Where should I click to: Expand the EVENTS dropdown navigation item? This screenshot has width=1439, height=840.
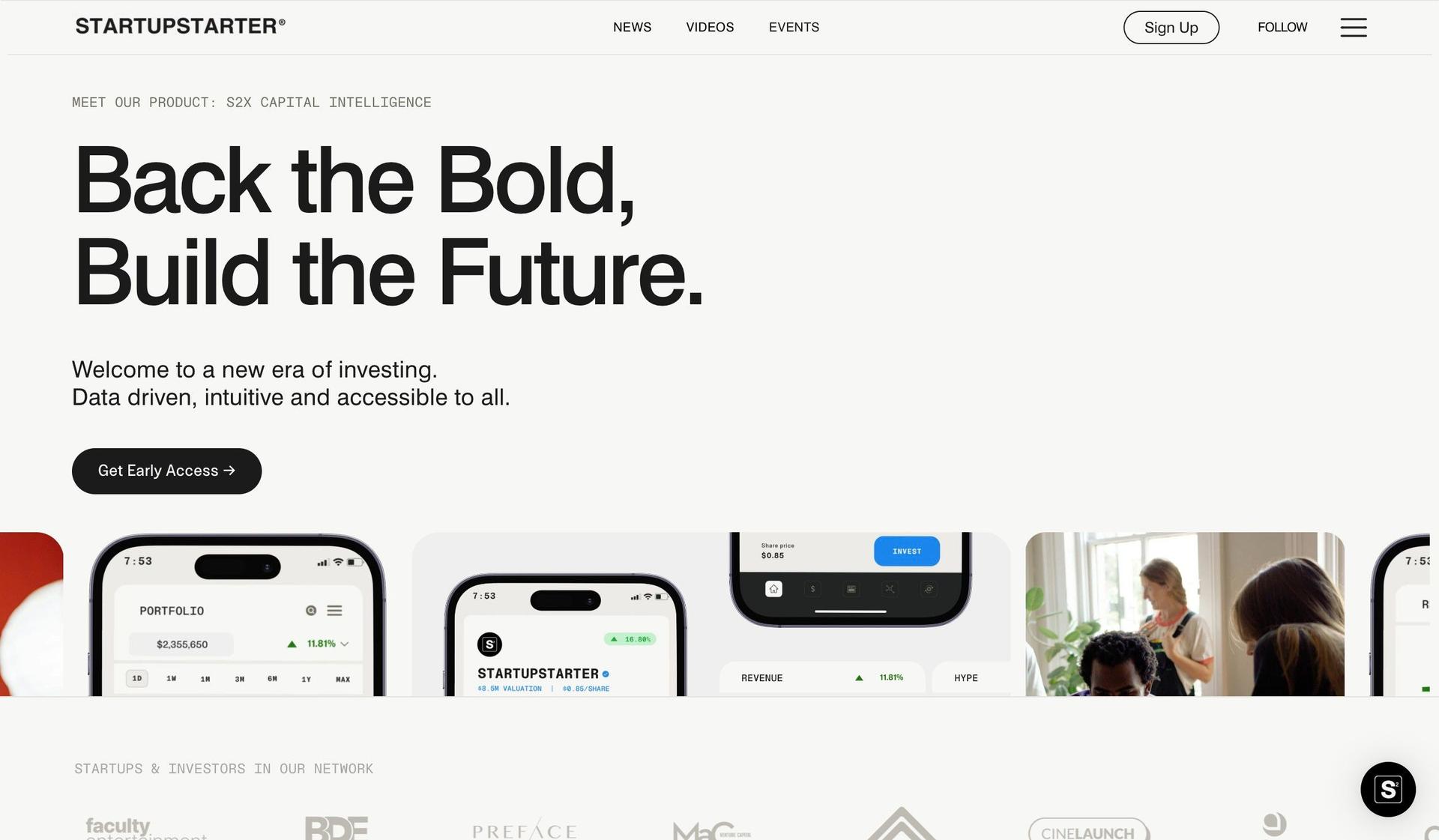(x=794, y=27)
